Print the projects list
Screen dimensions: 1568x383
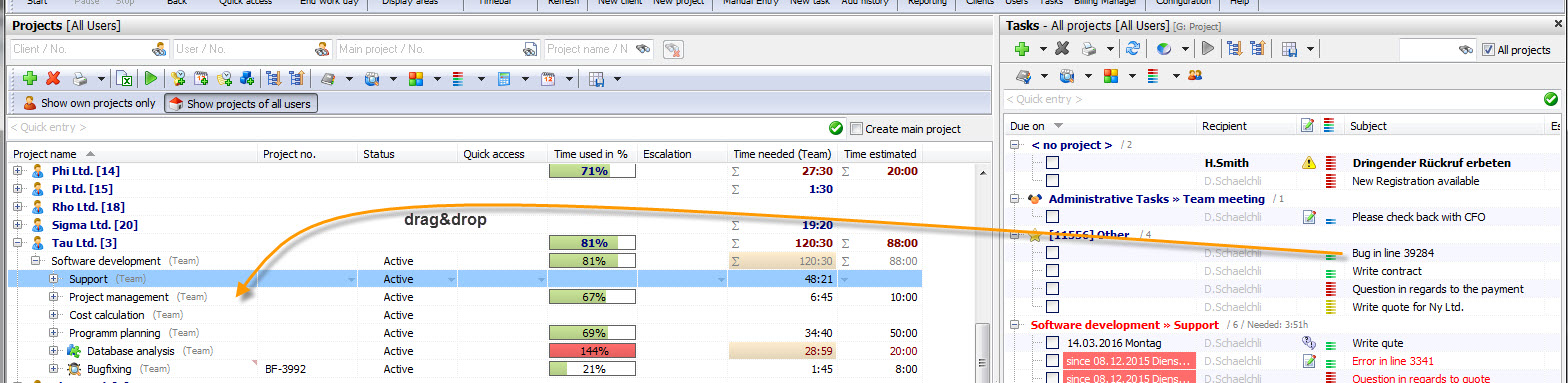[x=79, y=78]
